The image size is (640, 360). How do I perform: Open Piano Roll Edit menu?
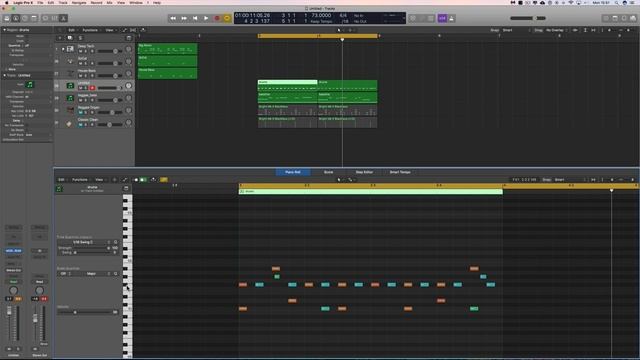[62, 180]
